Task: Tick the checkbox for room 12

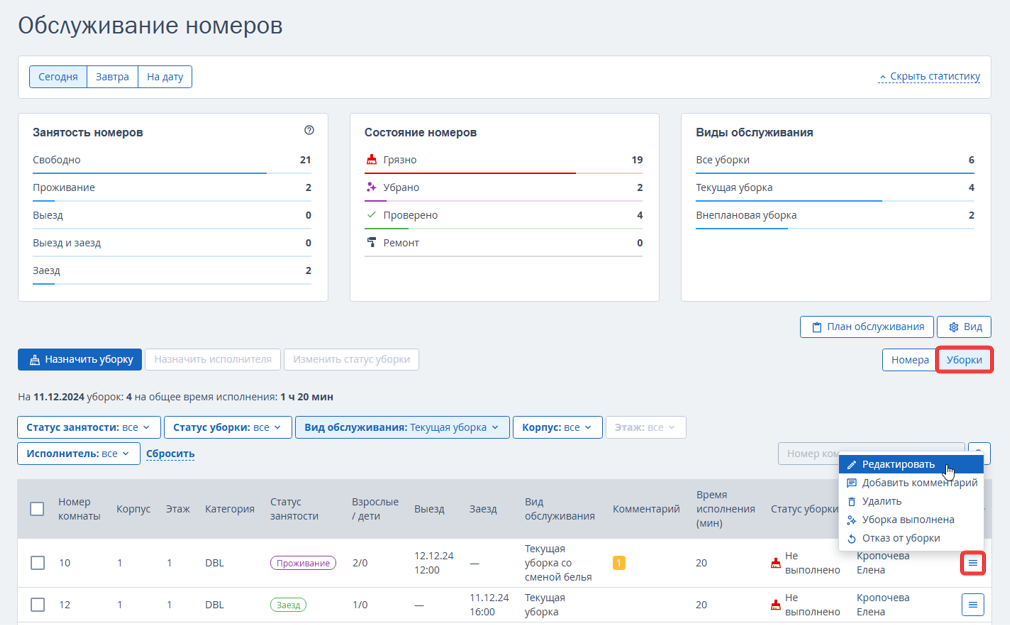Action: coord(38,605)
